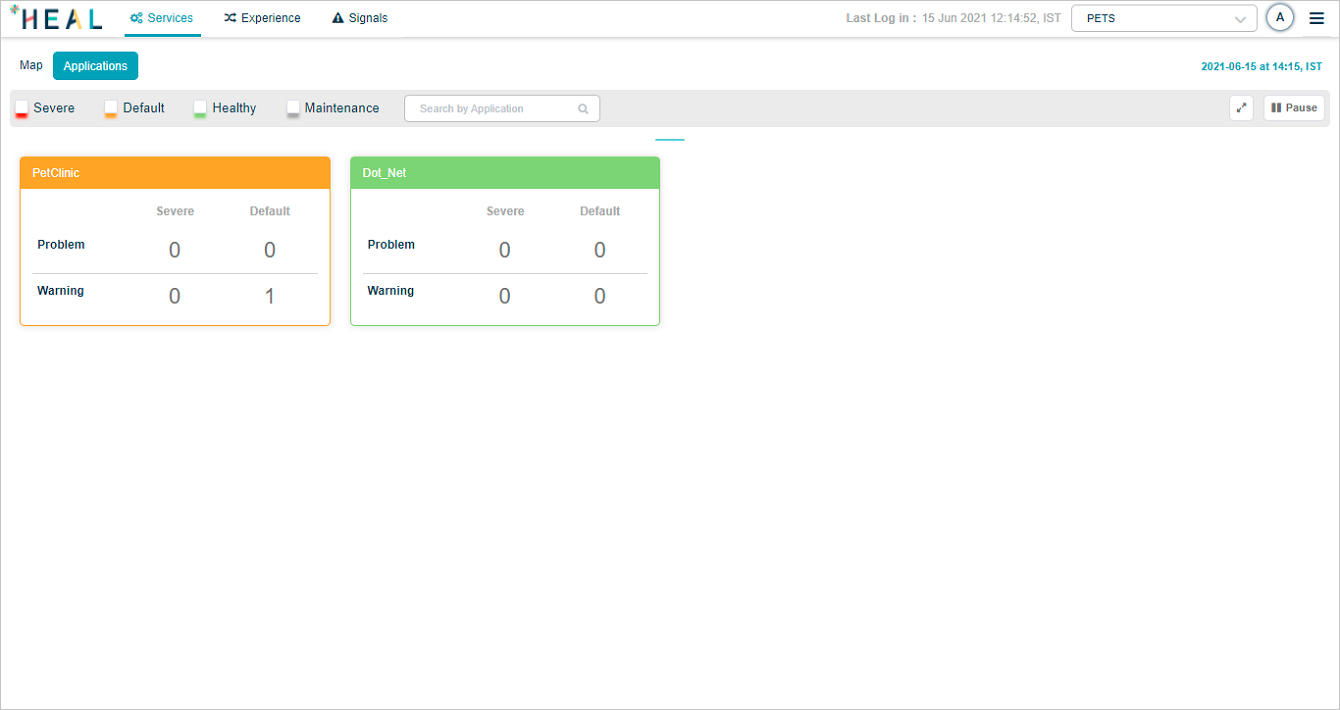This screenshot has width=1340, height=710.
Task: Click PetClinic Warning Default count 1
Action: tap(270, 296)
